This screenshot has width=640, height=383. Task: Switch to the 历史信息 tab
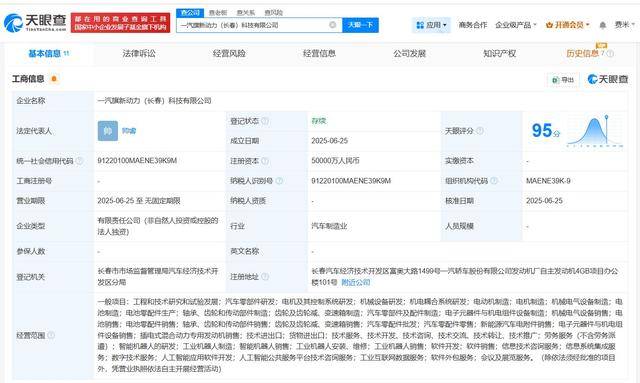[582, 53]
